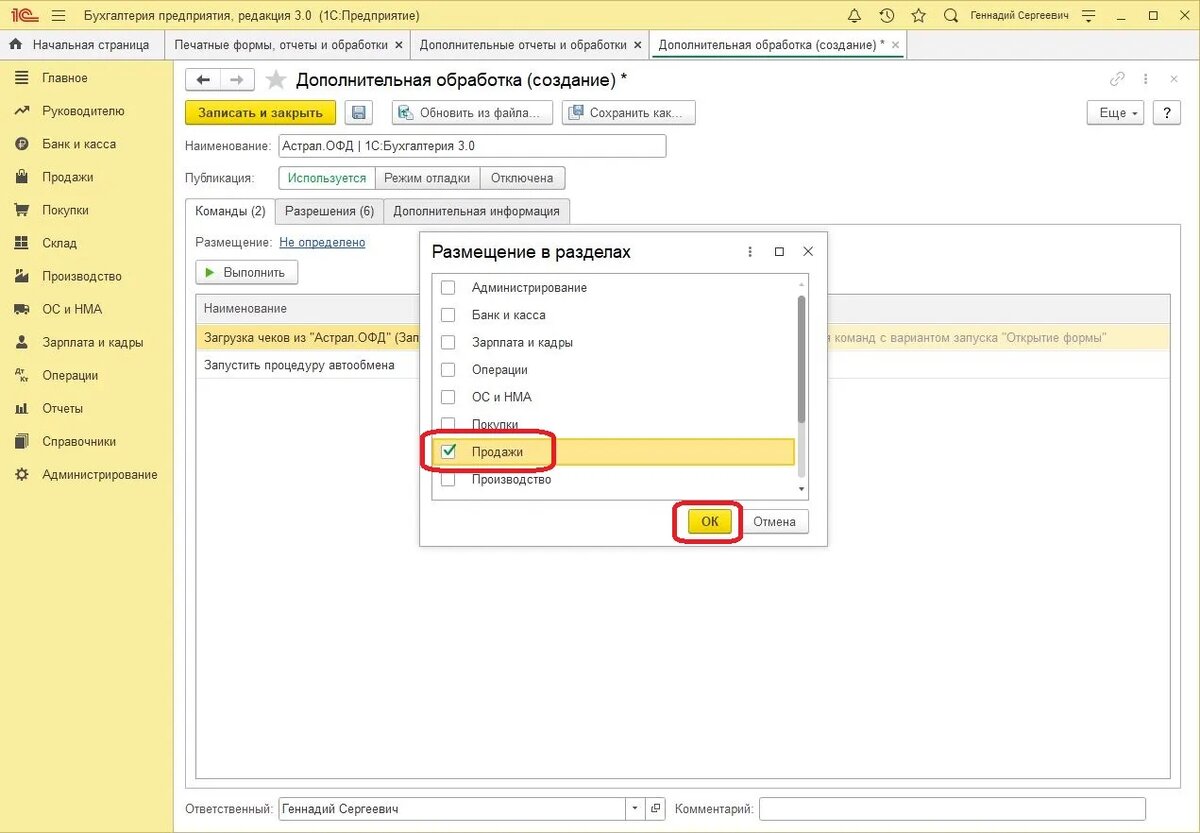
Task: Open Зарплата и кадры sidebar section
Action: (92, 342)
